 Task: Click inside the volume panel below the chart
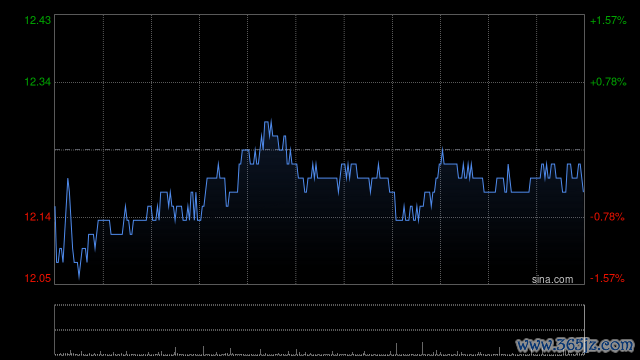tap(320, 330)
